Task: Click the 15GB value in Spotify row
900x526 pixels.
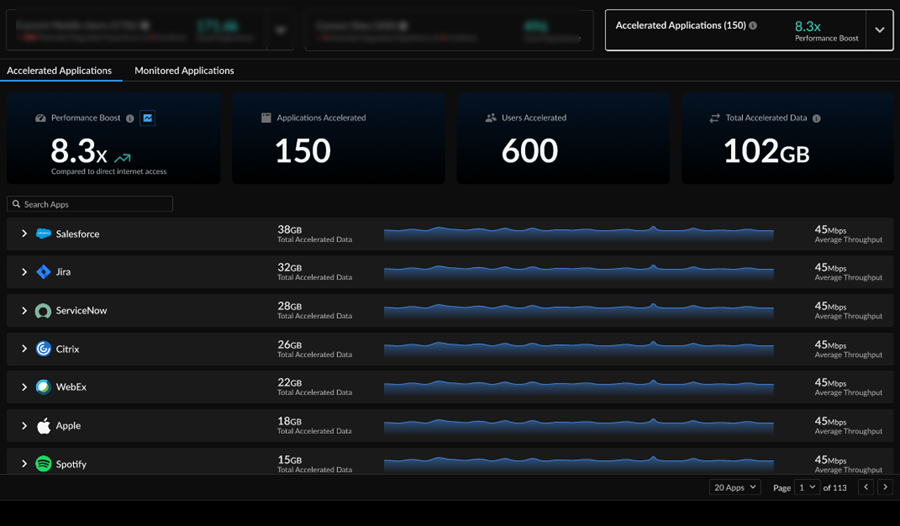Action: tap(289, 460)
